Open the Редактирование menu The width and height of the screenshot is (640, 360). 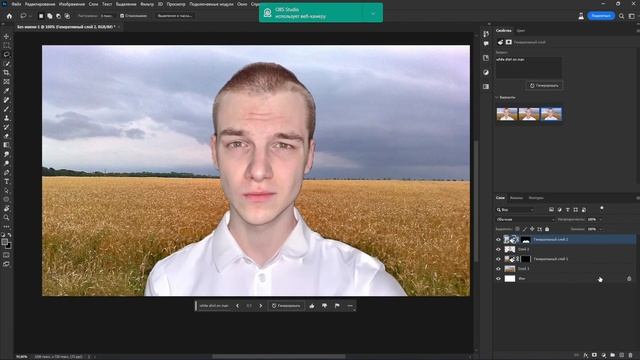tap(40, 4)
